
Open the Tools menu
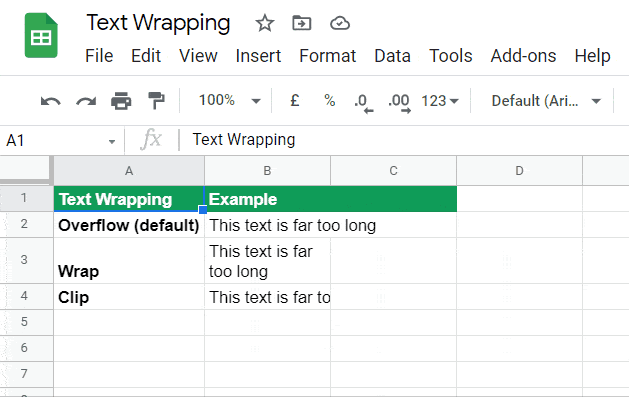tap(451, 56)
